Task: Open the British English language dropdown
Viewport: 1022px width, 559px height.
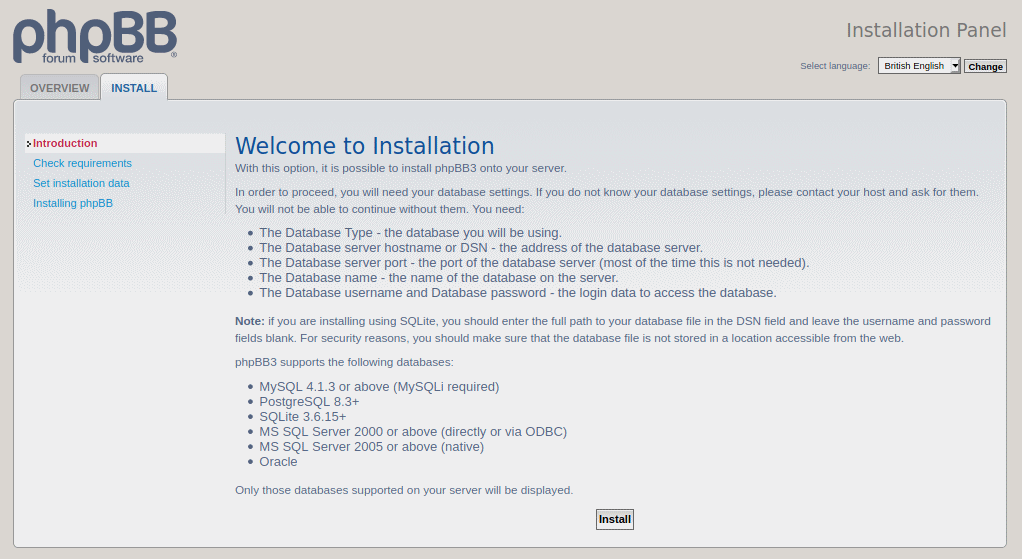Action: [x=919, y=66]
